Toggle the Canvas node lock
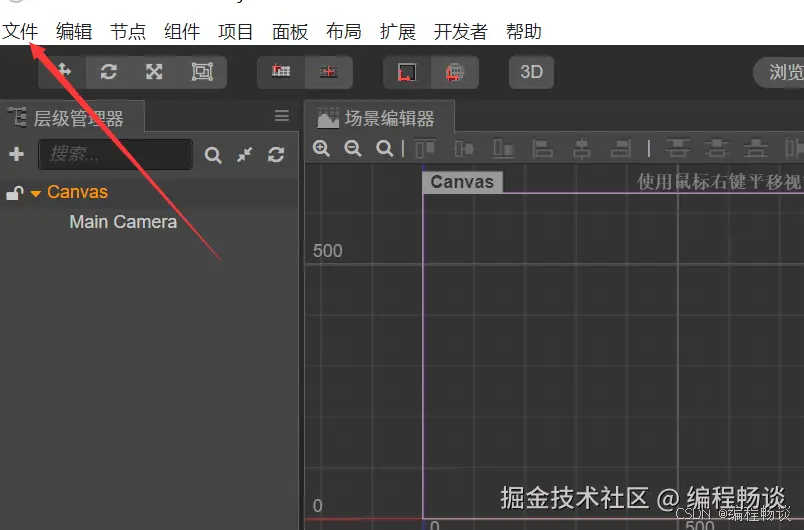 15,193
